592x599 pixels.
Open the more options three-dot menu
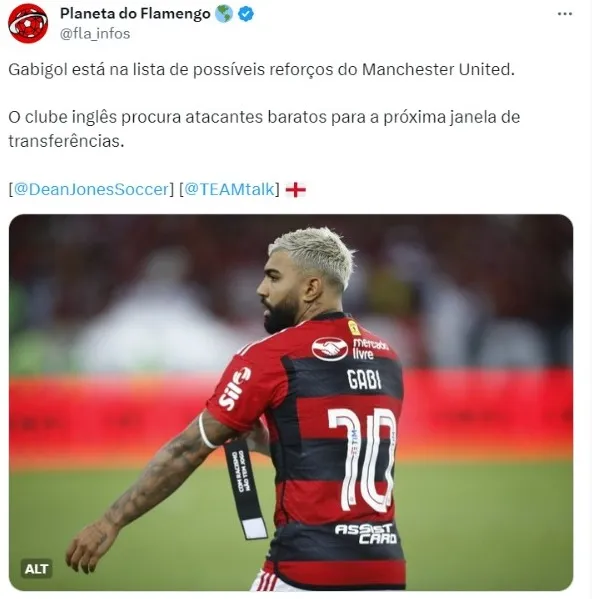click(565, 14)
